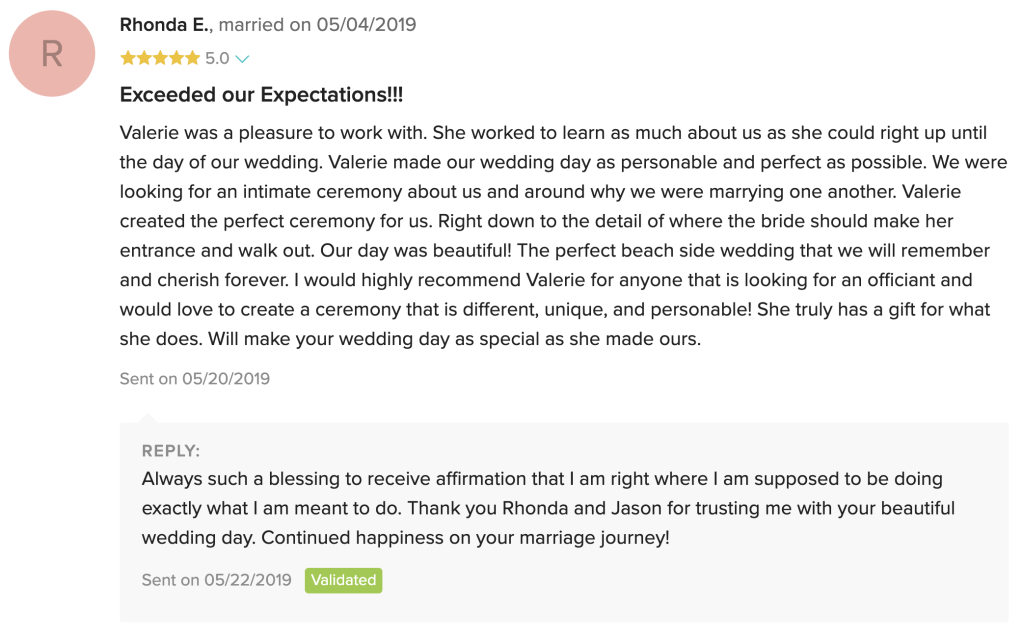
Task: Click the reply bubble pointer triangle
Action: pos(147,415)
